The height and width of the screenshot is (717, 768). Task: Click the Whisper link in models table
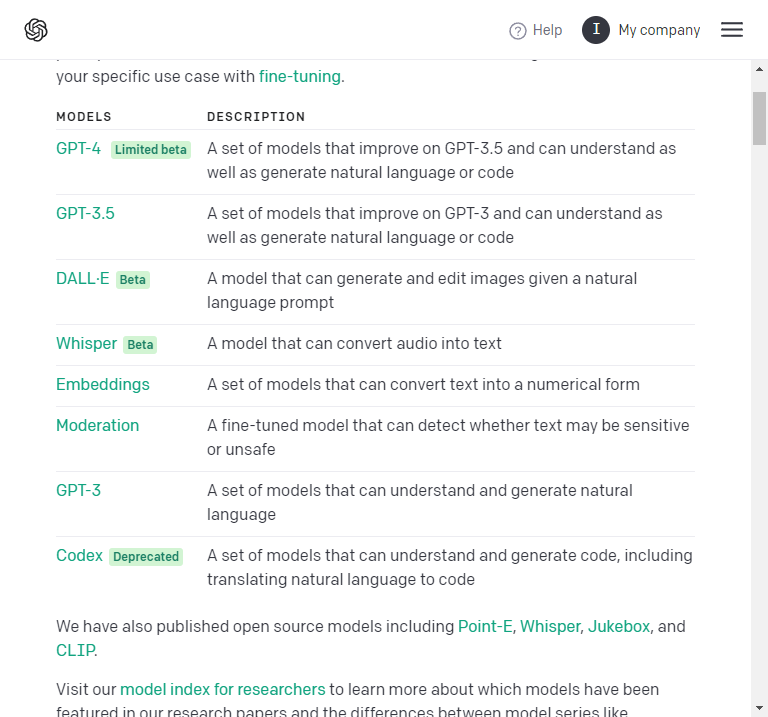[x=86, y=344]
